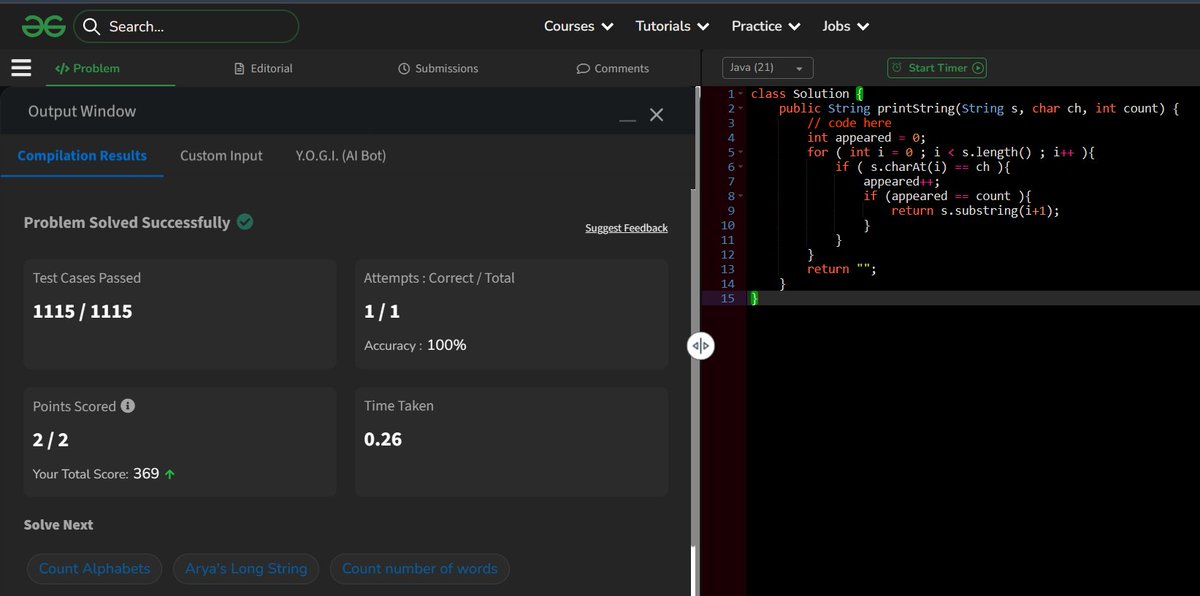1200x596 pixels.
Task: Click the panel split handle between views
Action: 700,345
